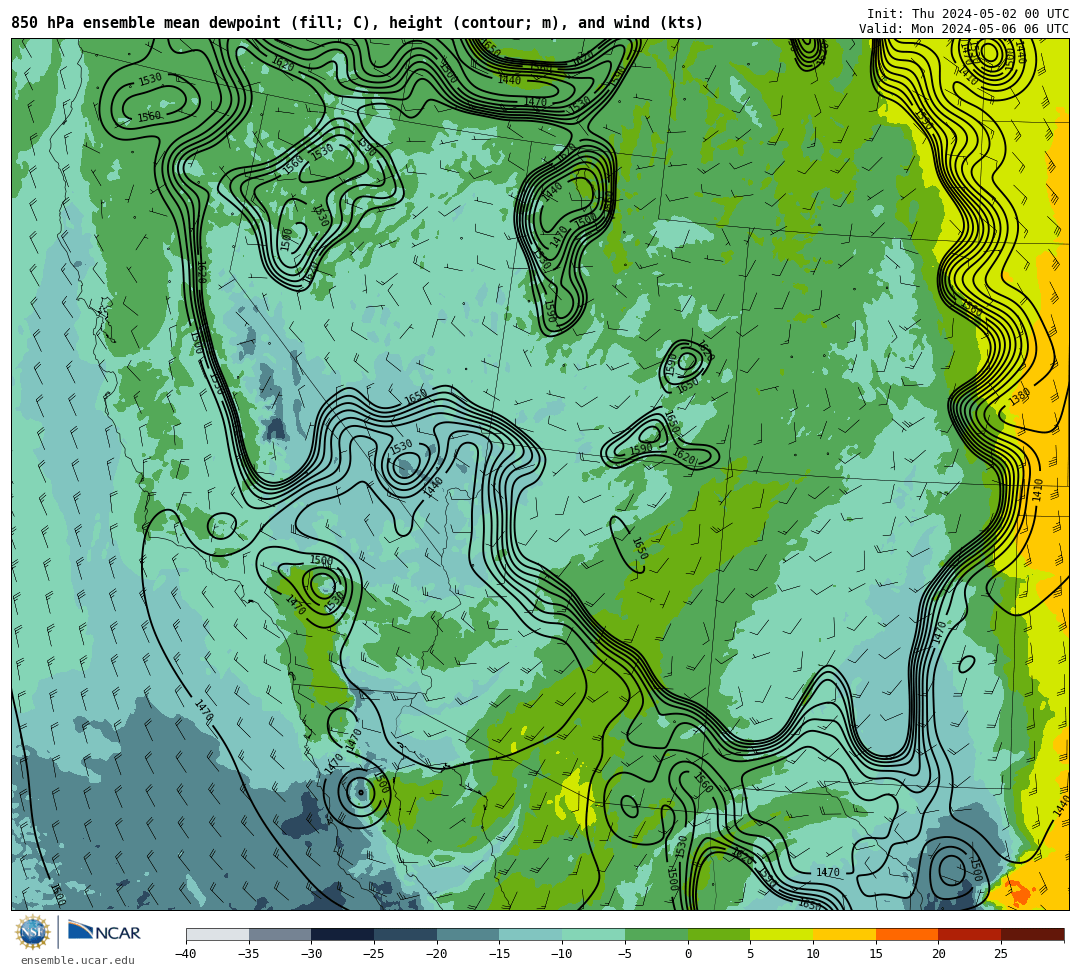Click the yellow-green 5 to 10 colorbar segment
The height and width of the screenshot is (973, 1080).
[x=782, y=934]
